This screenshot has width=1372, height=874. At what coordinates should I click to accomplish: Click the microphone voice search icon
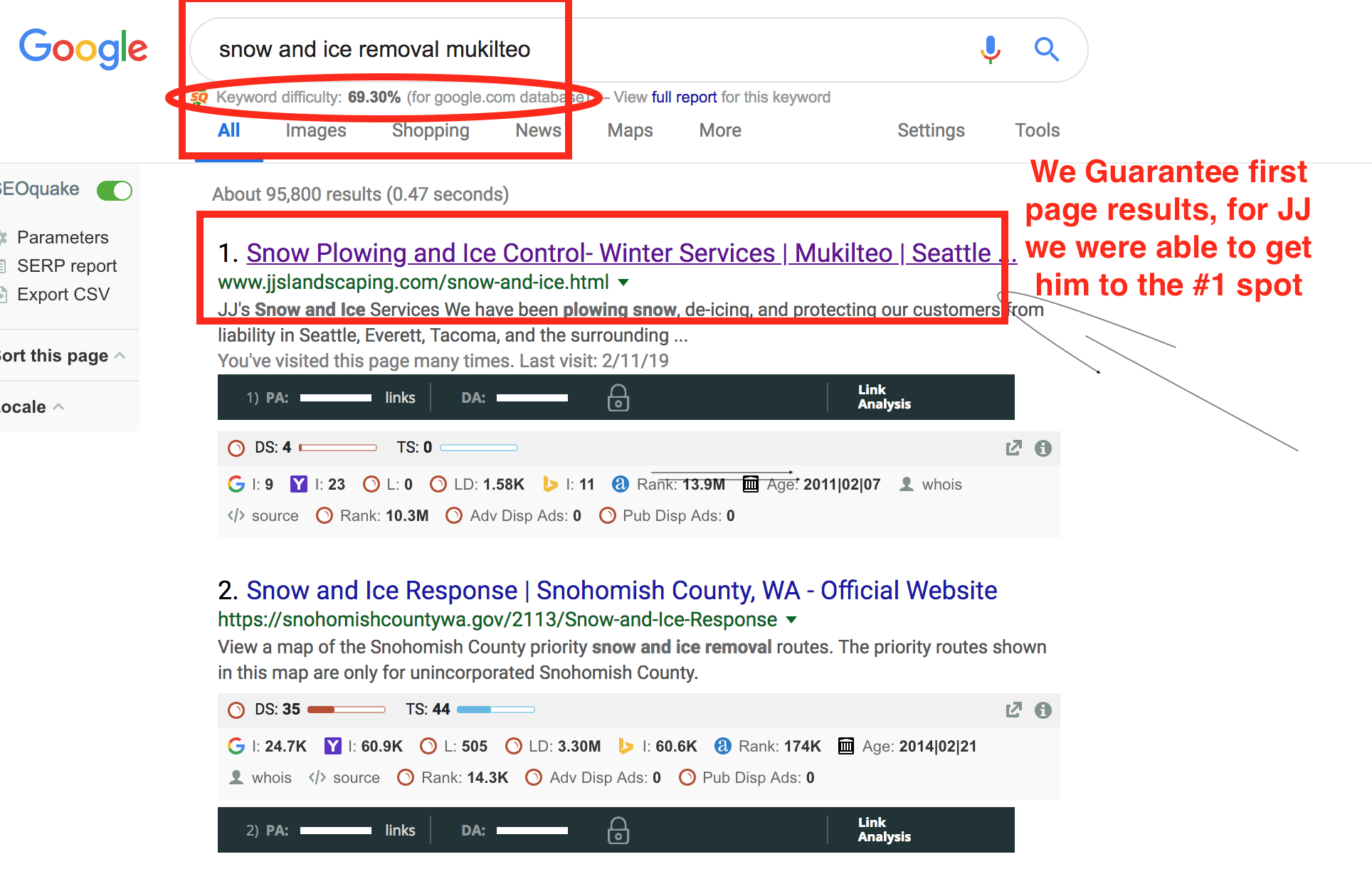(x=990, y=49)
